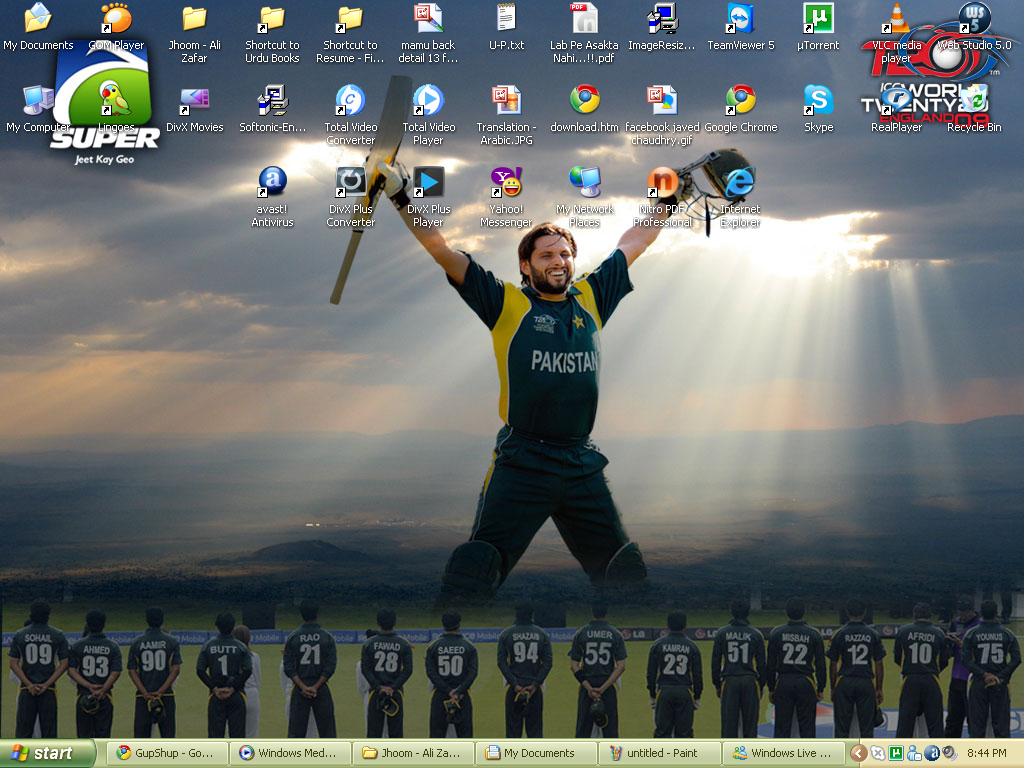1029x768 pixels.
Task: Click the system clock showing 8:44 PM
Action: (x=986, y=753)
